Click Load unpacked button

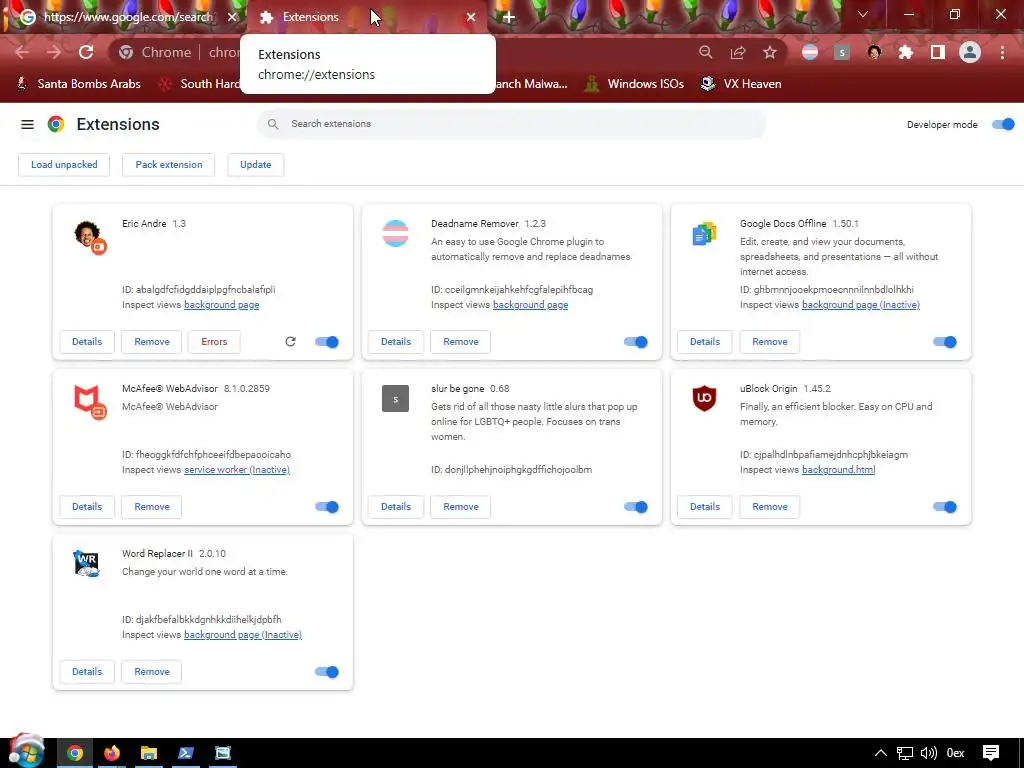[64, 165]
